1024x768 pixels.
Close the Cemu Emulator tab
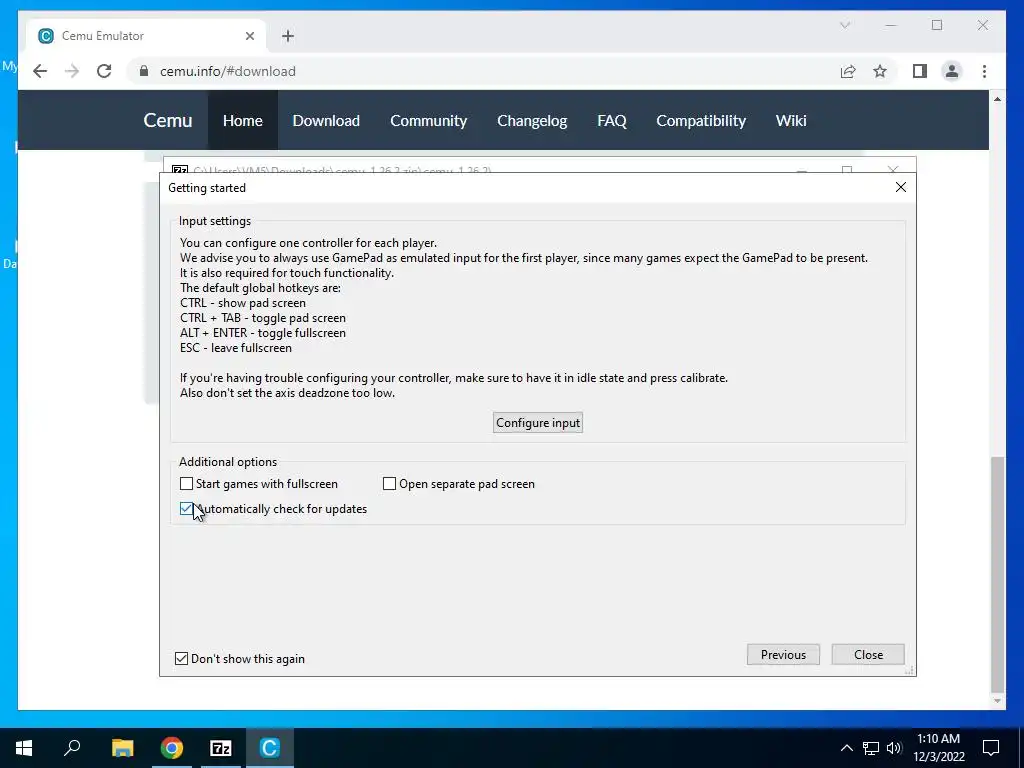pos(249,36)
